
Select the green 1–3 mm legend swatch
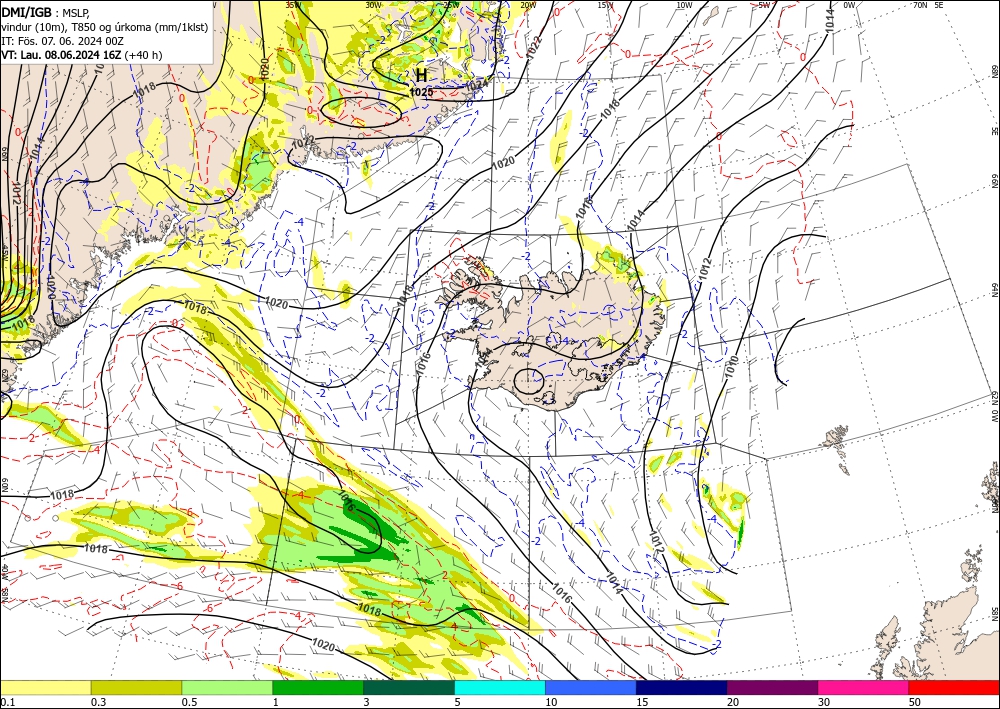[318, 687]
